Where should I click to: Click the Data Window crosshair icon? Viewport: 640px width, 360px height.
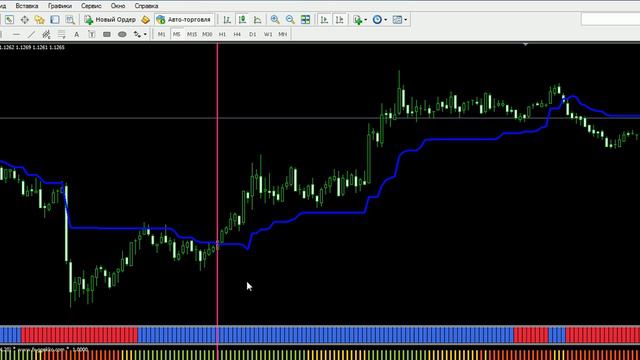coord(24,20)
